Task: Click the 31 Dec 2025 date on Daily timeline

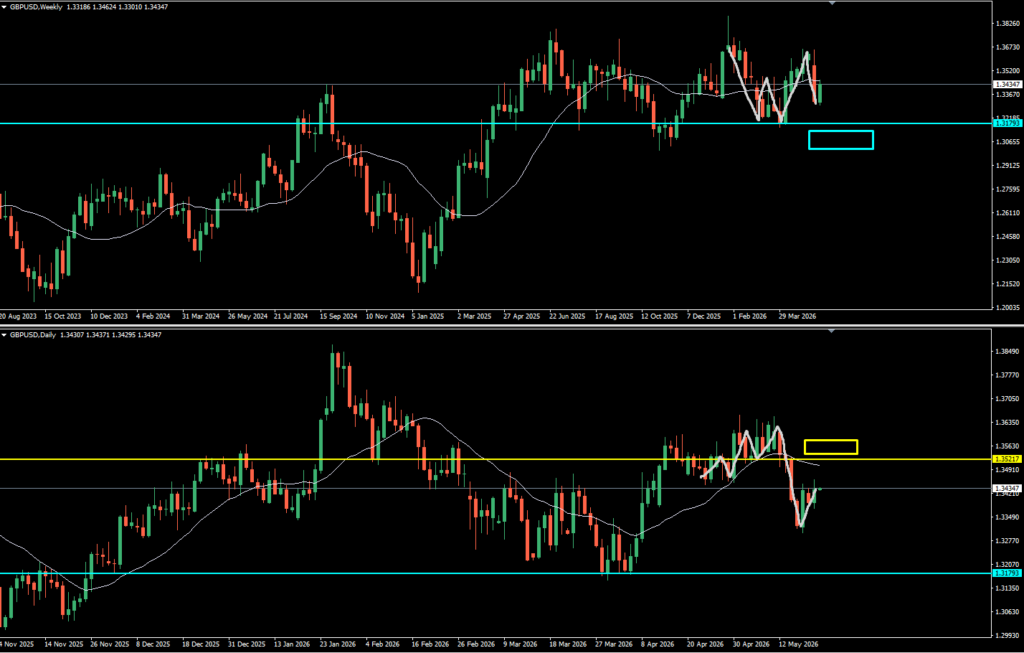Action: pos(248,644)
